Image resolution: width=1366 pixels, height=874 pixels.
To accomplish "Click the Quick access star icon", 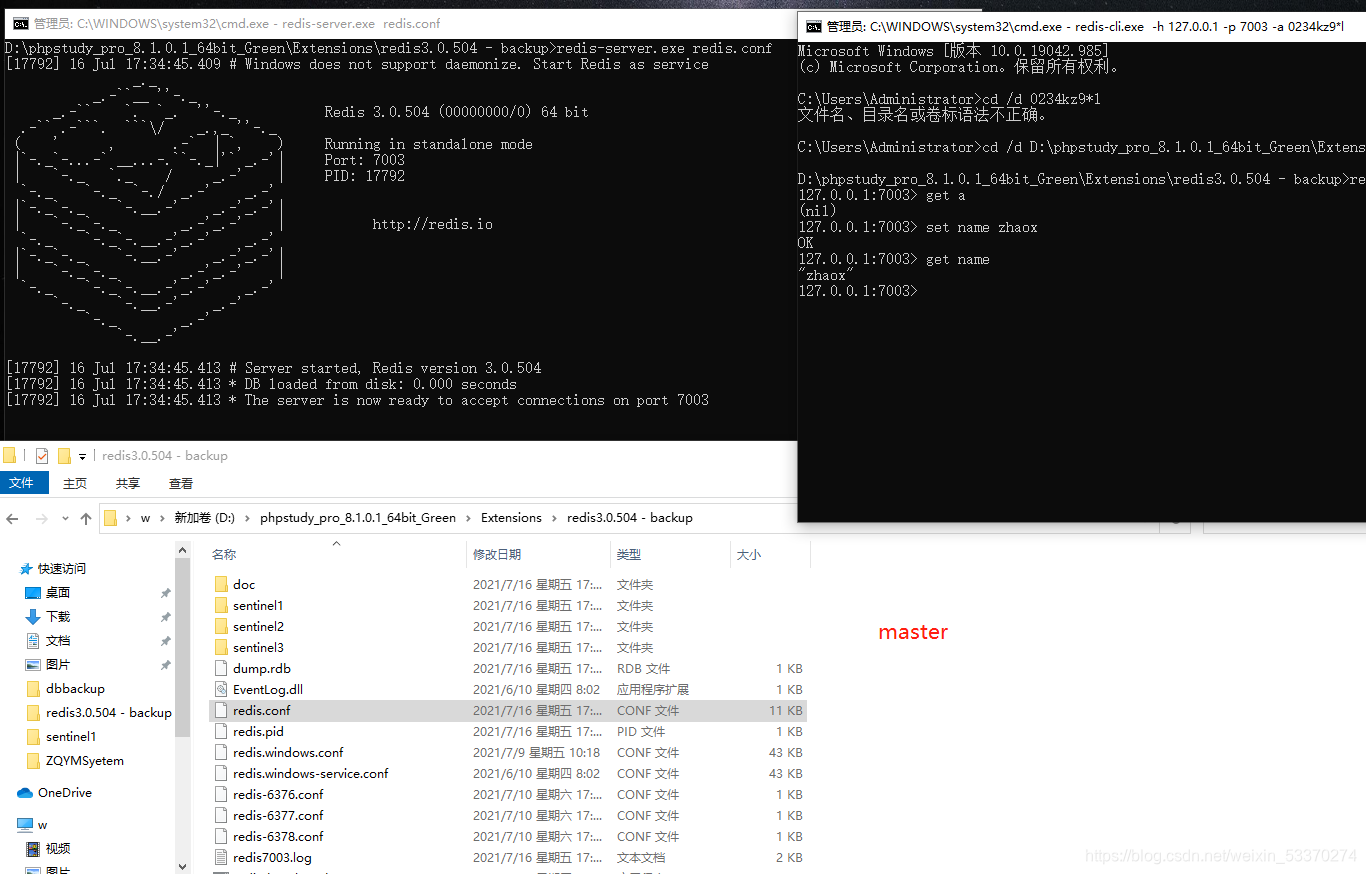I will tap(26, 568).
